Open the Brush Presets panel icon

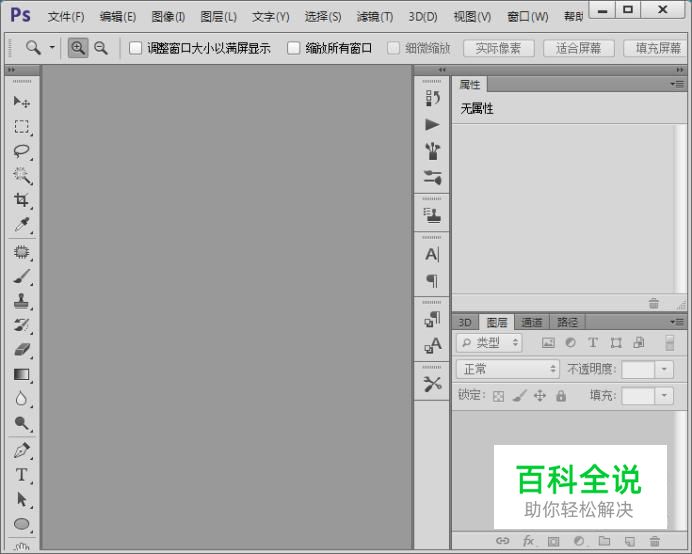coord(432,151)
